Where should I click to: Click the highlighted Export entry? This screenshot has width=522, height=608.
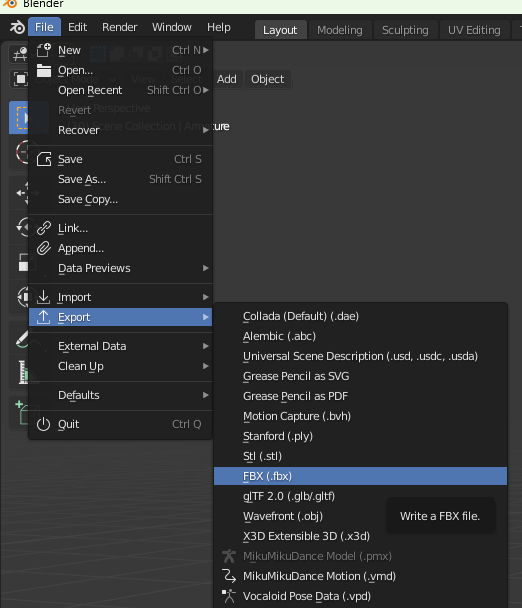[121, 317]
